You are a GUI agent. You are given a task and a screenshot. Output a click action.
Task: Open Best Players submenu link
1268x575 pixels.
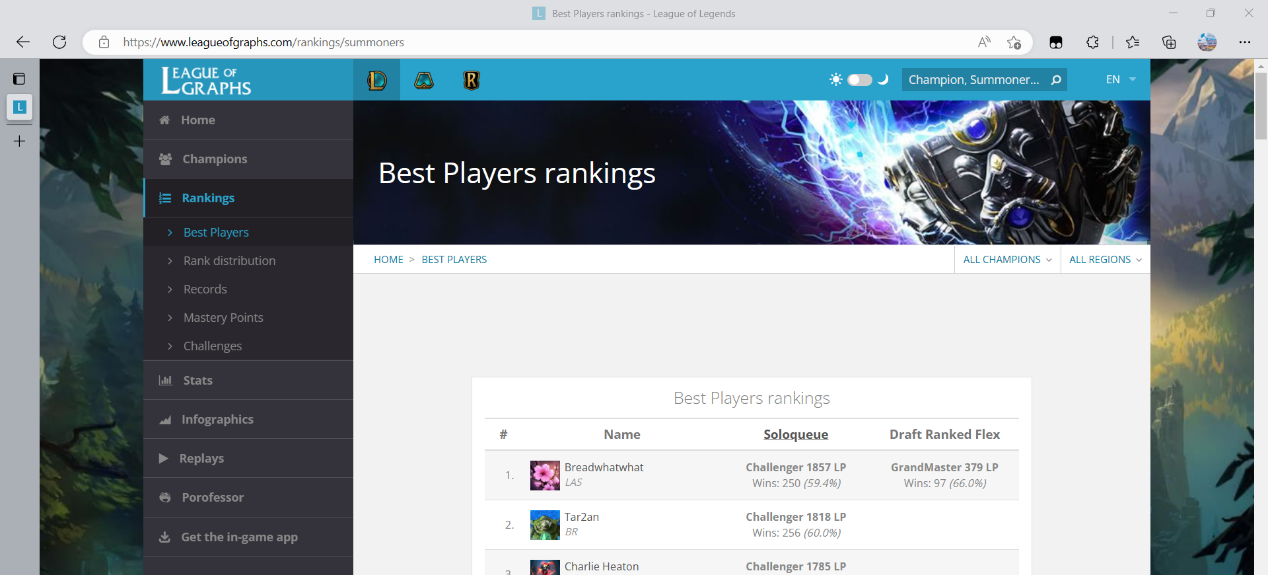pyautogui.click(x=216, y=232)
